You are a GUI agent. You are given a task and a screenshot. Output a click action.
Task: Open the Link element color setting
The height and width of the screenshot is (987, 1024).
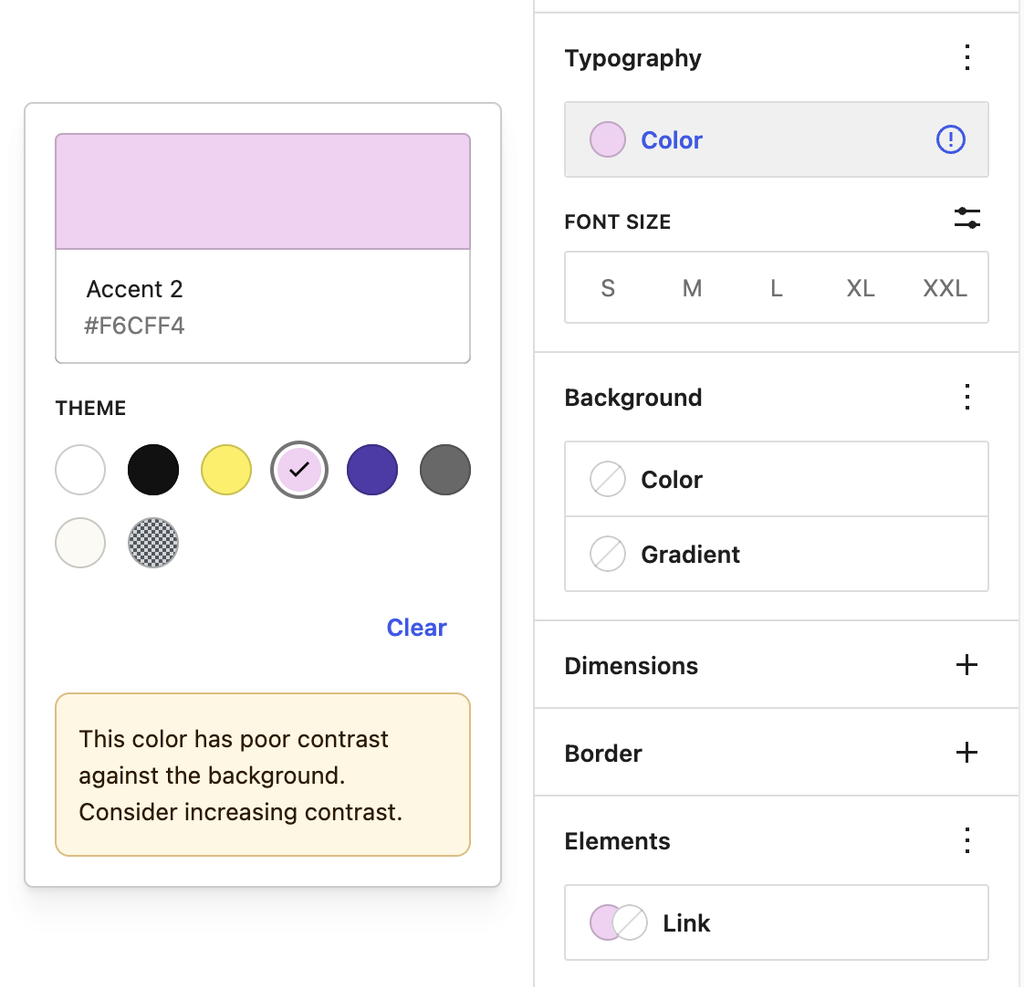click(x=776, y=922)
